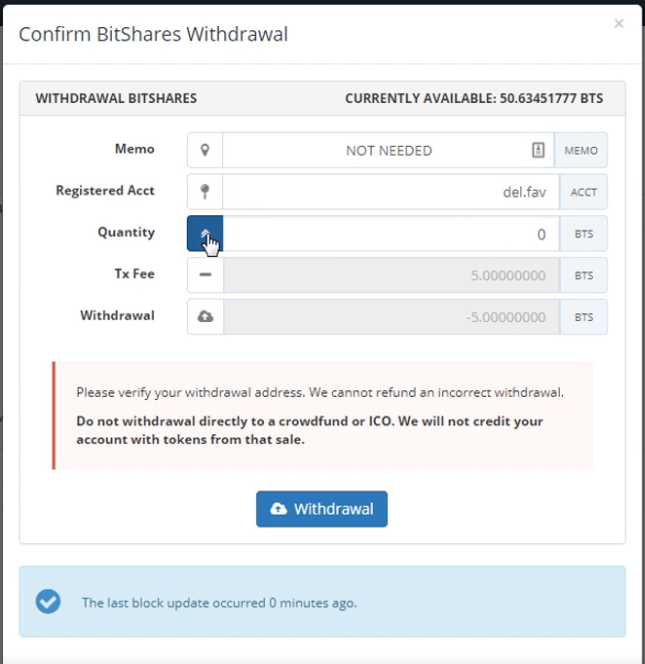Click the BTS addon beside Quantity
Viewport: 645px width, 664px height.
[583, 234]
